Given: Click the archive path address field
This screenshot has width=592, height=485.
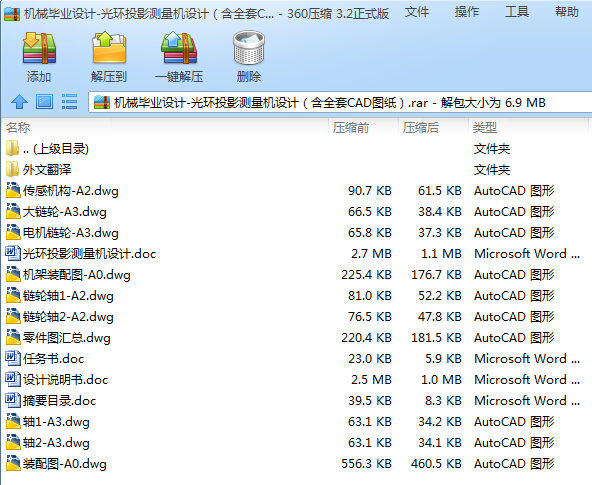Looking at the screenshot, I should point(340,102).
